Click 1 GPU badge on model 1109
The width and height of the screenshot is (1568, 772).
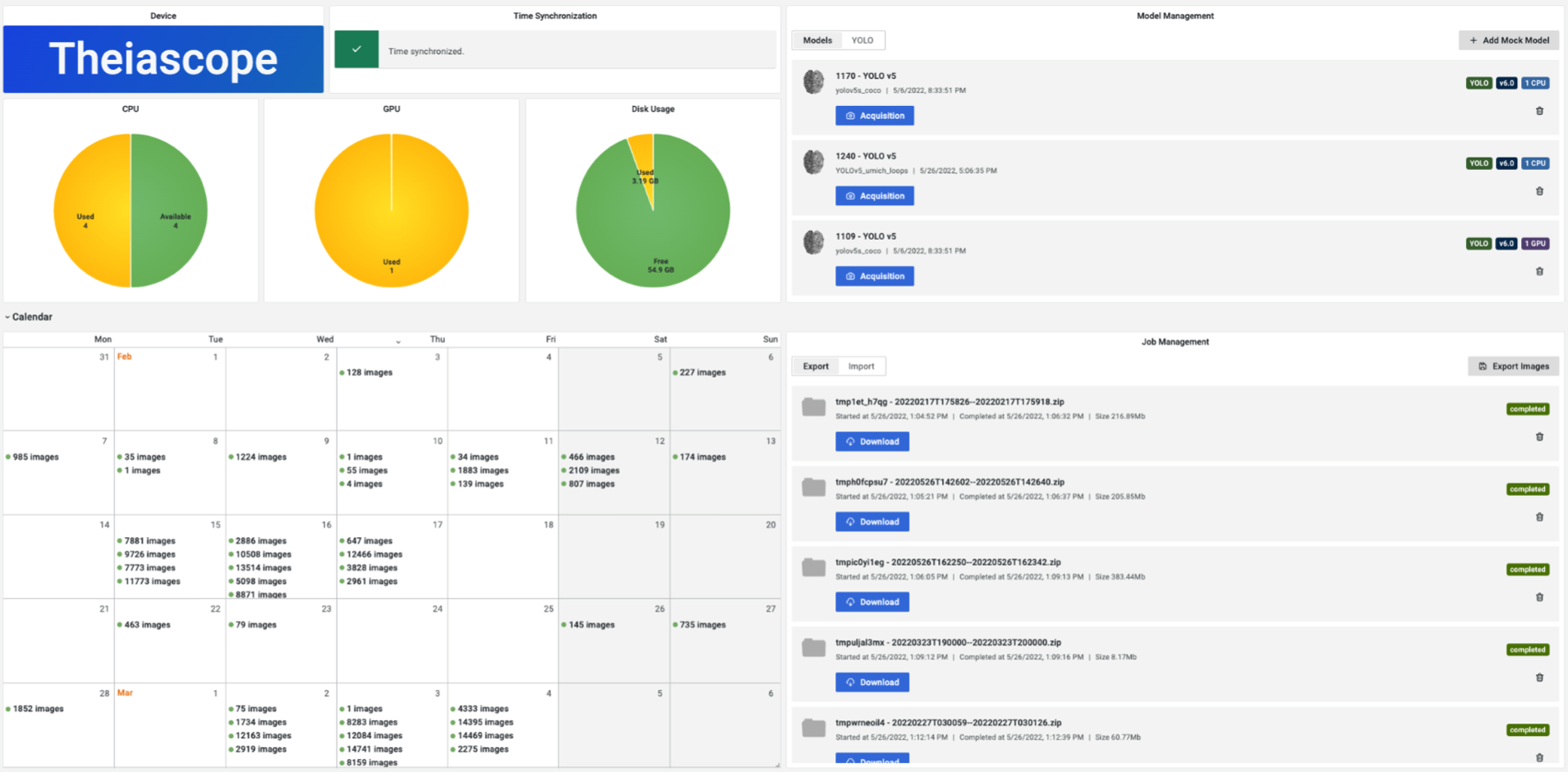1535,244
